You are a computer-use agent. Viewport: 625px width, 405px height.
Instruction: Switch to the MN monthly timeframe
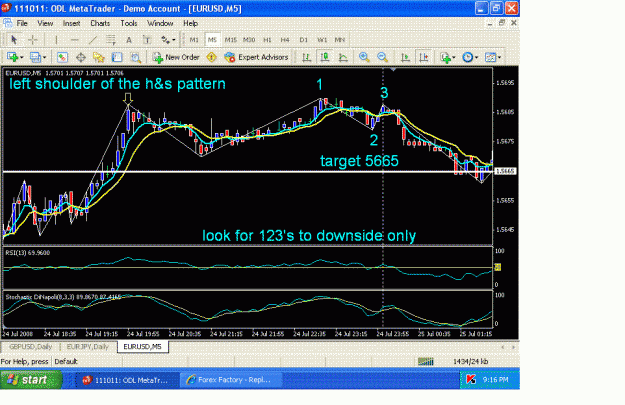(x=340, y=39)
